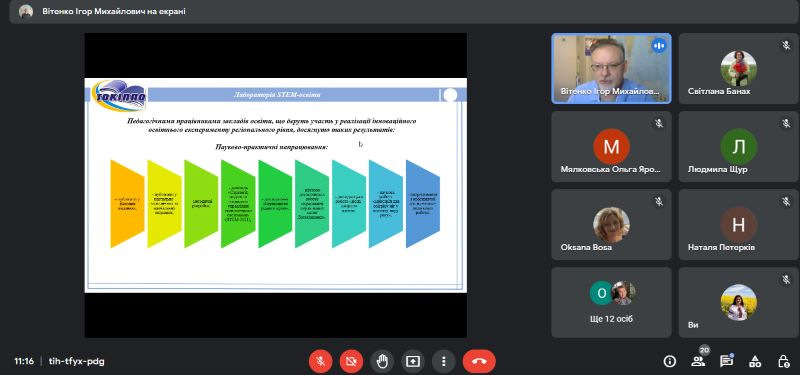Open the chat messages icon
The width and height of the screenshot is (800, 375).
point(726,362)
